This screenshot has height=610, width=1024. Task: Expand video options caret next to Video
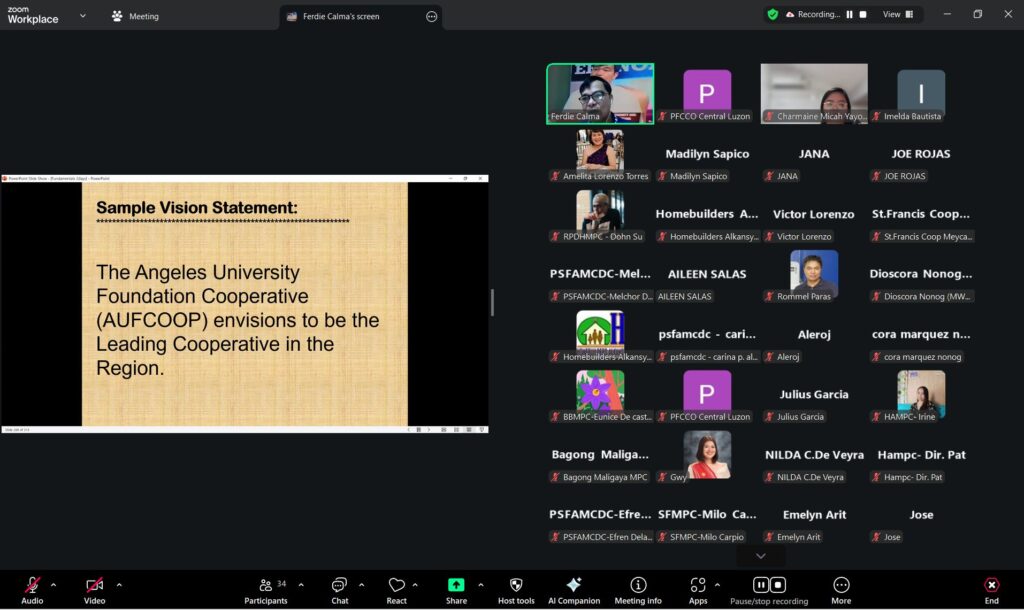(x=119, y=584)
